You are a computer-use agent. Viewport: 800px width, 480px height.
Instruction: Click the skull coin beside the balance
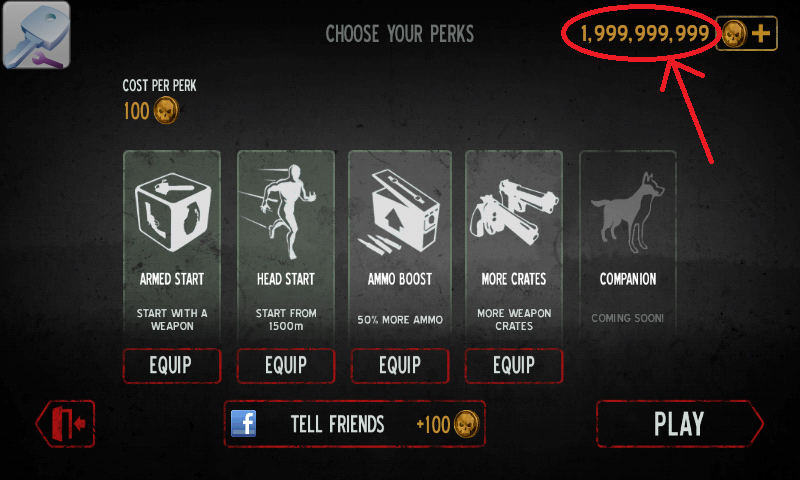[x=734, y=34]
